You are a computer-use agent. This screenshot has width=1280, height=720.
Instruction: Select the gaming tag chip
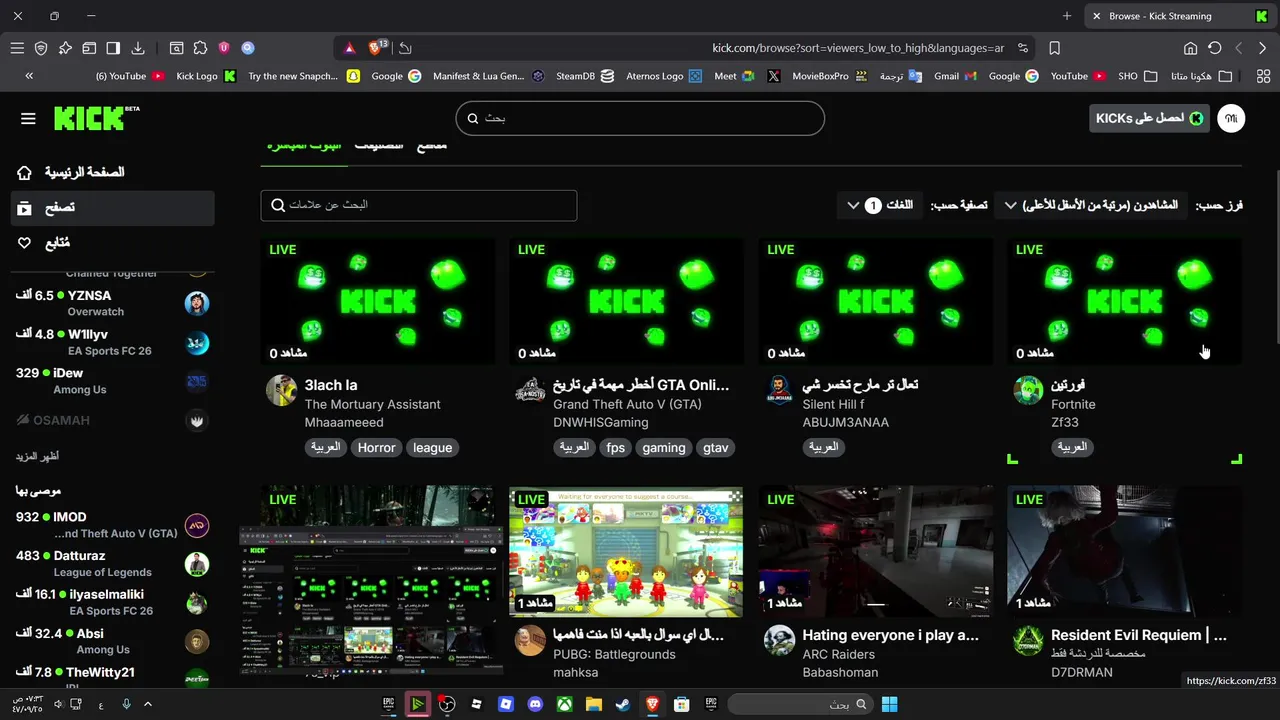[x=664, y=448]
